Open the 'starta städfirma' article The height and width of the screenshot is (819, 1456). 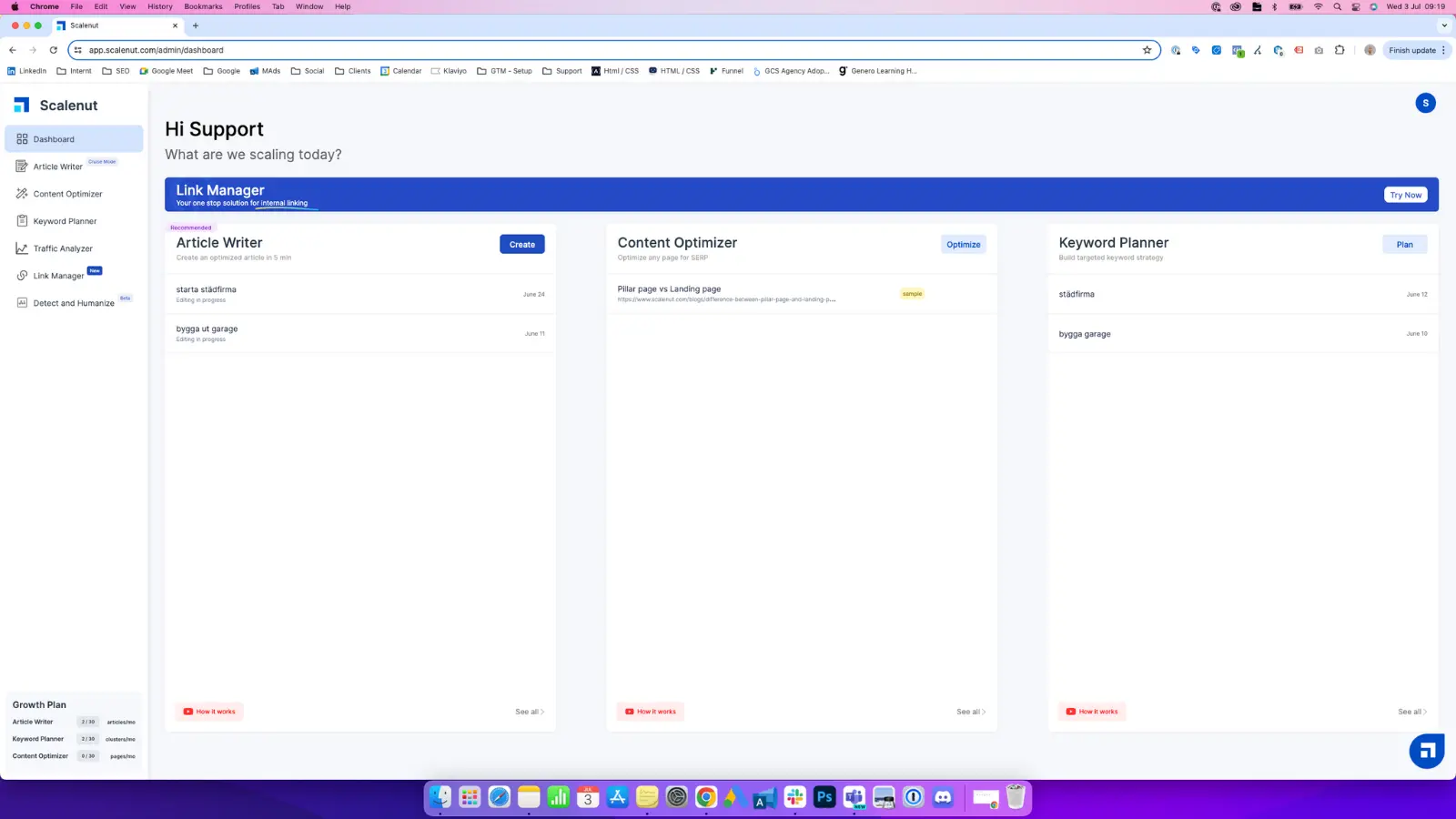[x=360, y=294]
